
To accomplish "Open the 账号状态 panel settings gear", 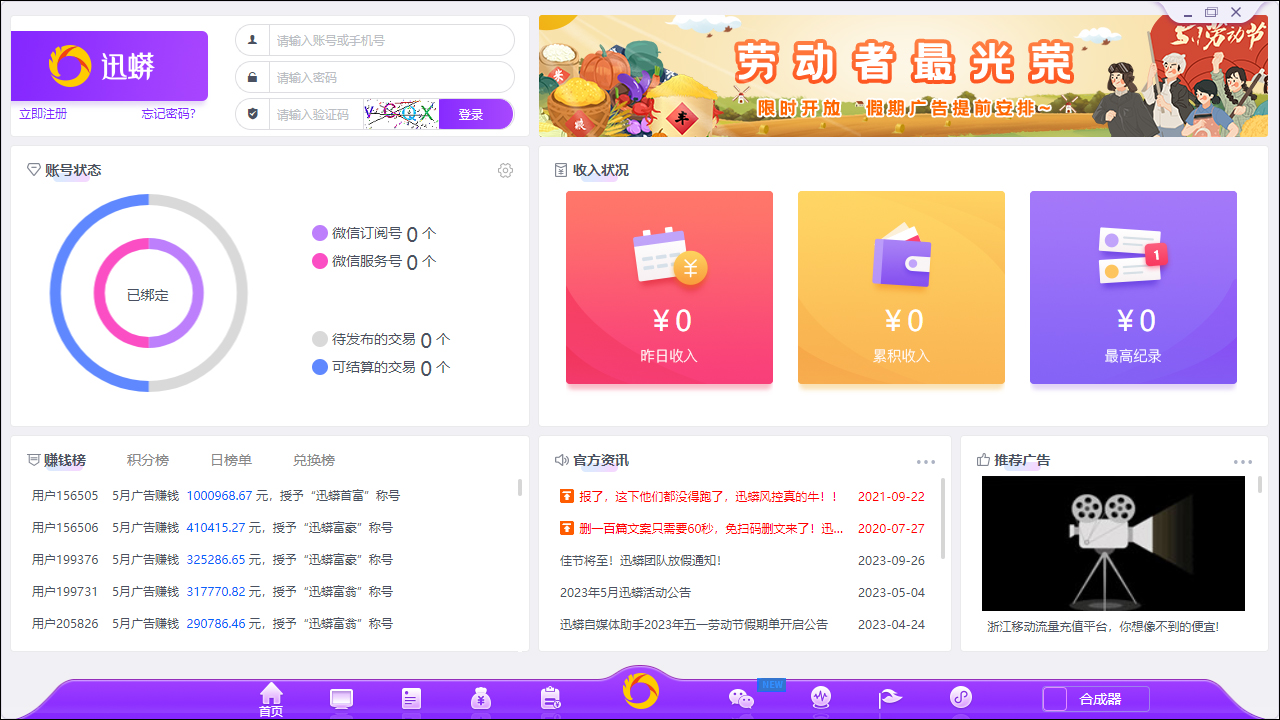I will (505, 170).
